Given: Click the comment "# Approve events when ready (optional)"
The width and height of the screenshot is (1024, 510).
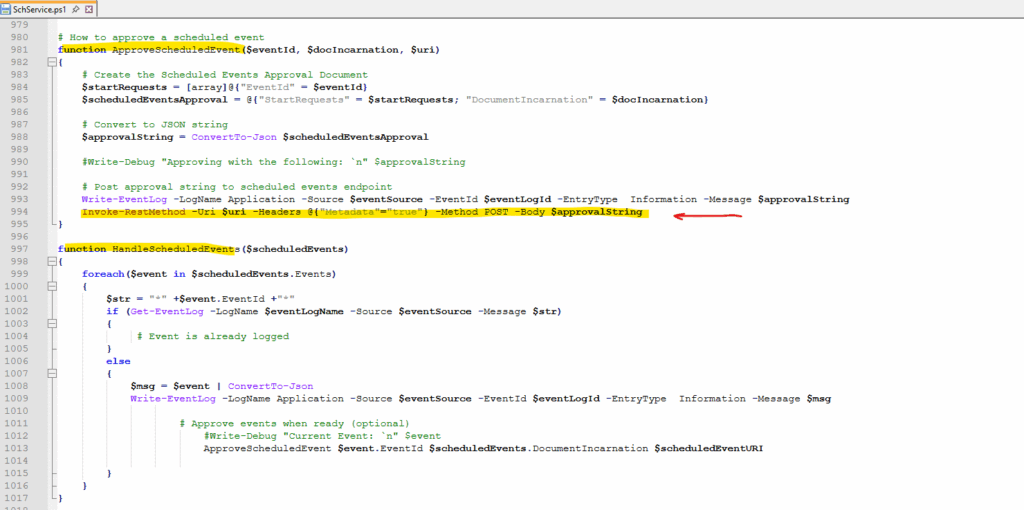Looking at the screenshot, I should pyautogui.click(x=295, y=423).
